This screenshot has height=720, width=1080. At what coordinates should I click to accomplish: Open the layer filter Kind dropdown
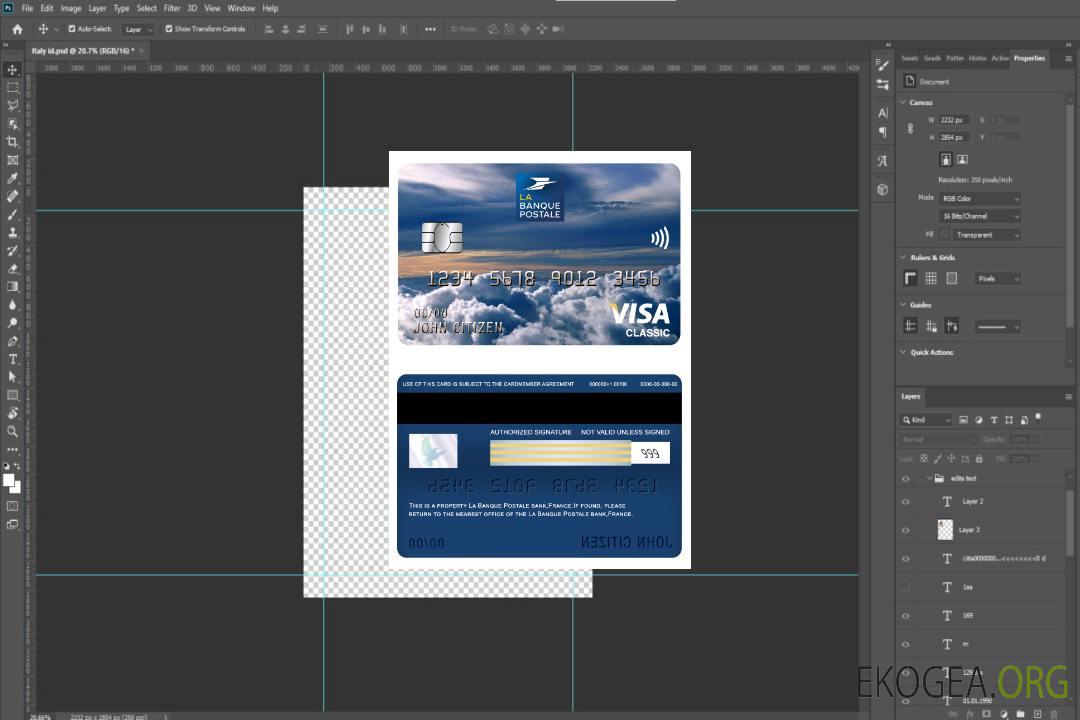(926, 420)
